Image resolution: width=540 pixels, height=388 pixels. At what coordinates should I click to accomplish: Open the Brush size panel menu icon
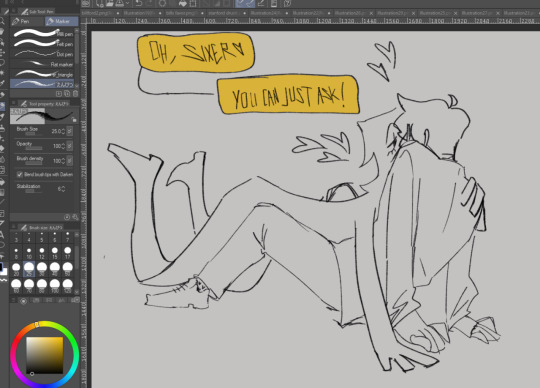click(x=14, y=227)
